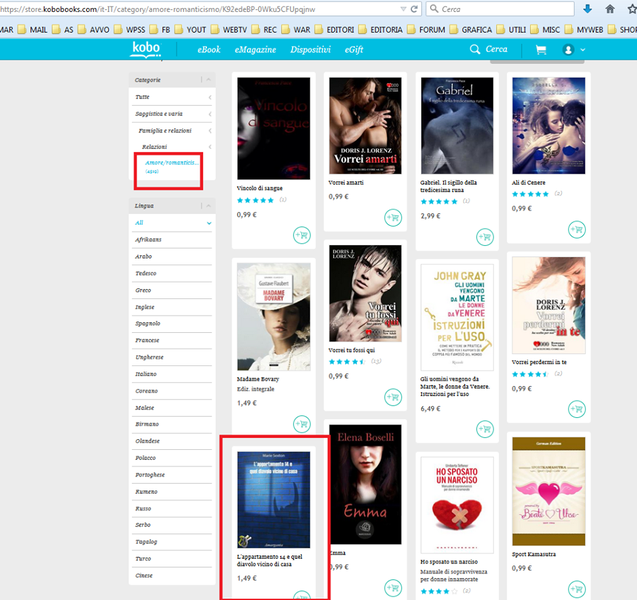Expand the account menu chevron
The width and height of the screenshot is (637, 600).
pos(583,50)
